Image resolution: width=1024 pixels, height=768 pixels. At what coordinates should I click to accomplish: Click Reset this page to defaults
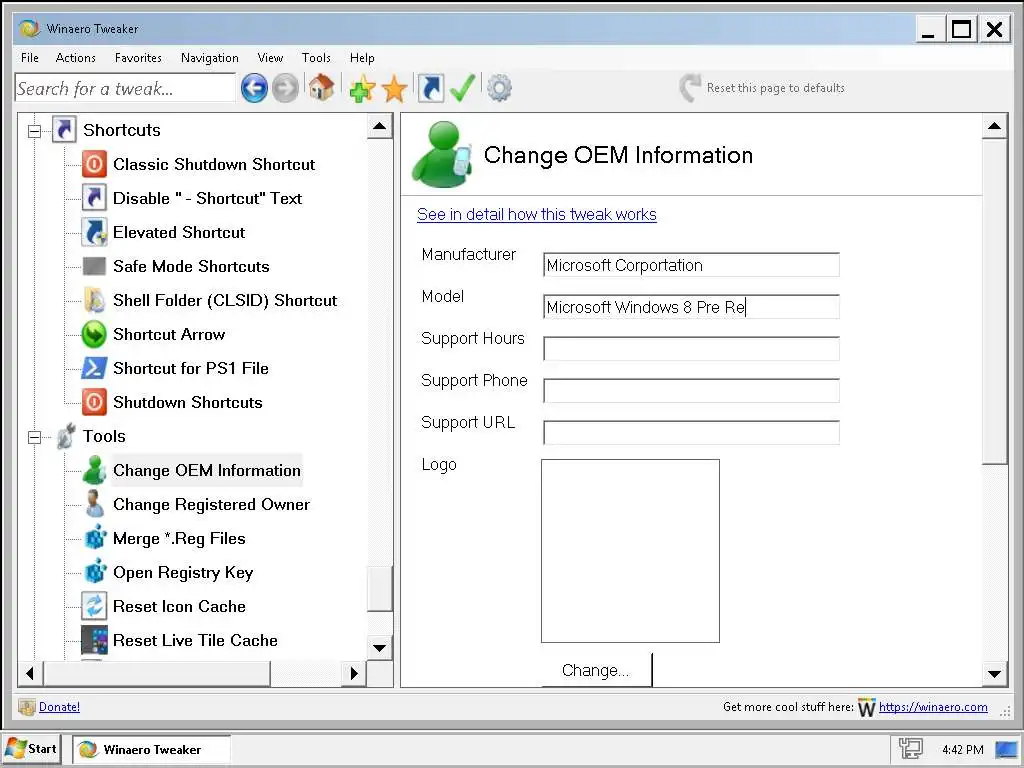point(762,88)
